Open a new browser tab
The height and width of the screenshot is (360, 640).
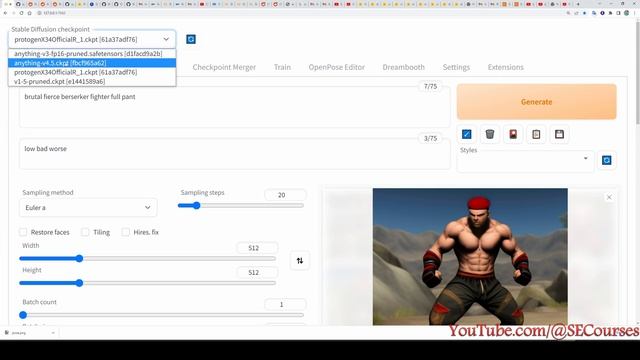click(578, 4)
